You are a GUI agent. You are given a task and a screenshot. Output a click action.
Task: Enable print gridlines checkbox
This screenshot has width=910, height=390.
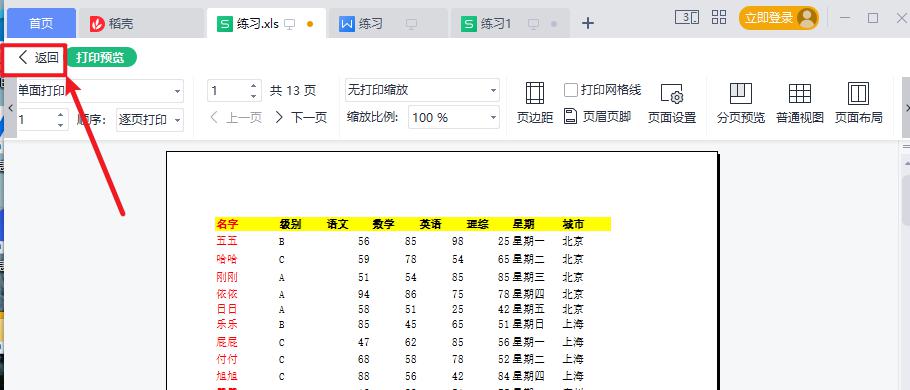(x=571, y=90)
